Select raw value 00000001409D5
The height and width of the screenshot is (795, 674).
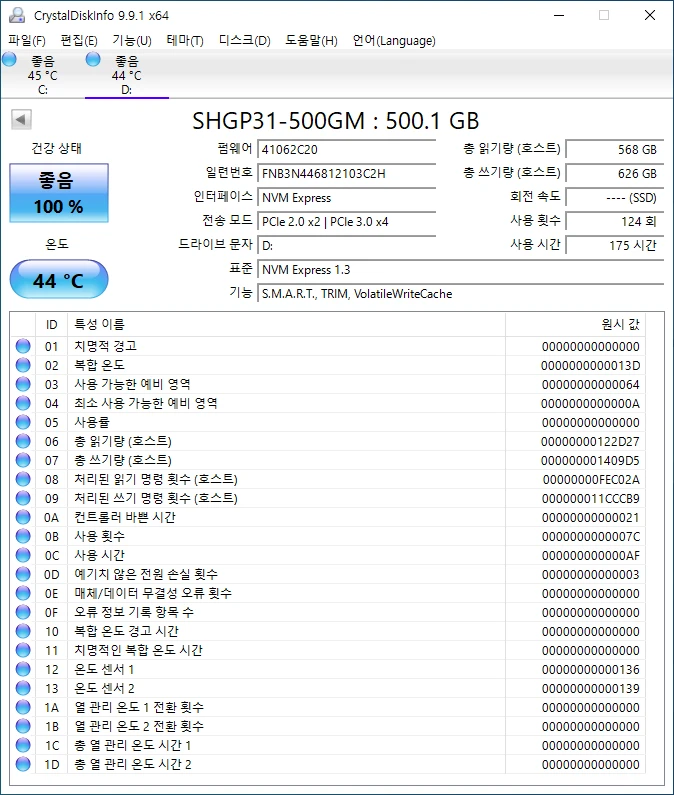[x=590, y=460]
